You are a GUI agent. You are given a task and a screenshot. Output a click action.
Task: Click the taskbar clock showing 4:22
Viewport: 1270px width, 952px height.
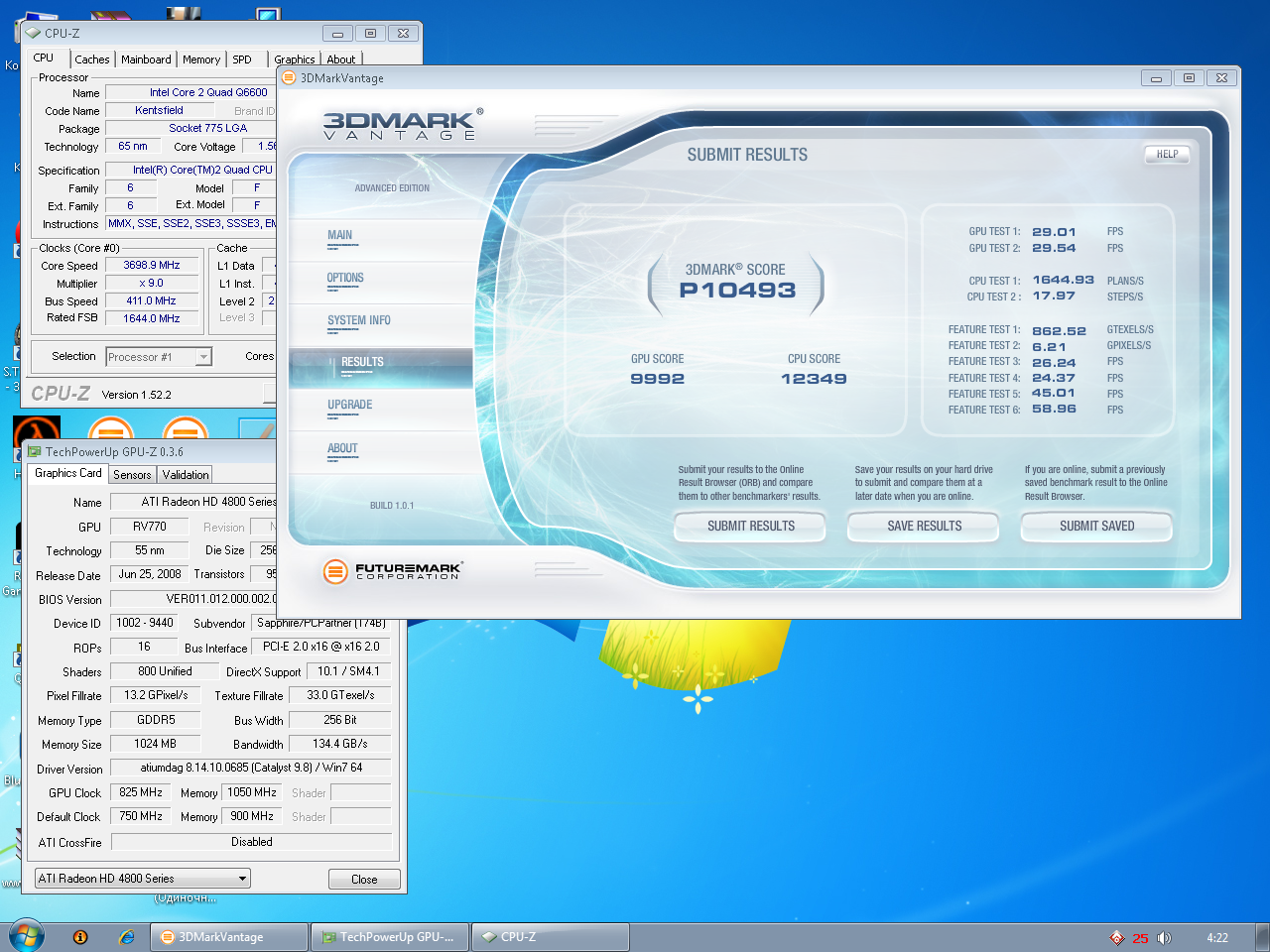(1217, 938)
